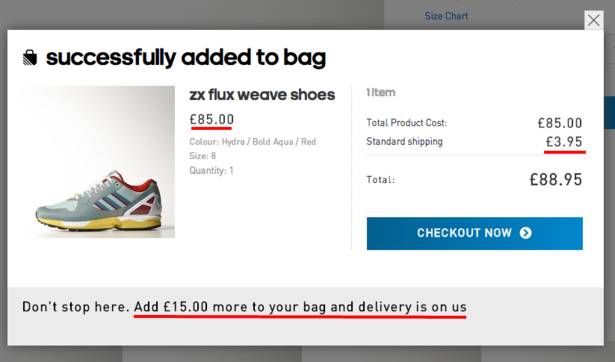Viewport: 615px width, 362px height.
Task: Click the Standard shipping label
Action: coord(404,142)
